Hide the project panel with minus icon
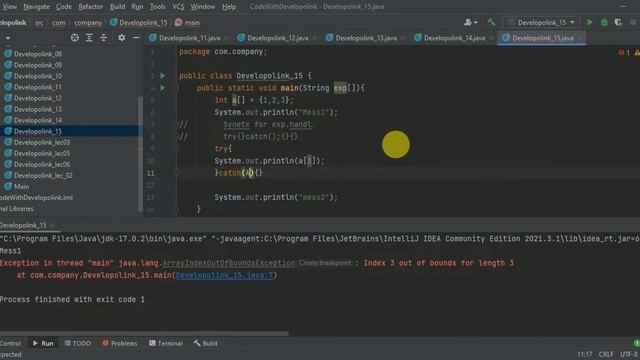Image resolution: width=640 pixels, height=360 pixels. pos(136,38)
